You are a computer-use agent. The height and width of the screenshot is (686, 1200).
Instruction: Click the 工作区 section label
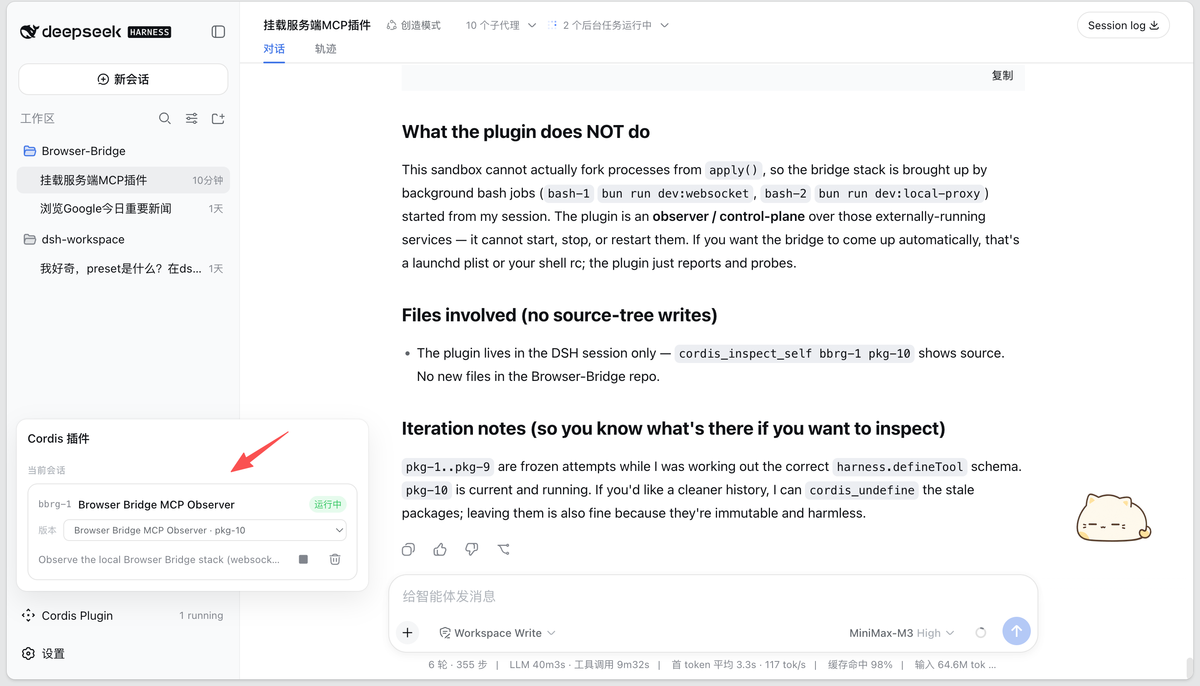[x=37, y=118]
